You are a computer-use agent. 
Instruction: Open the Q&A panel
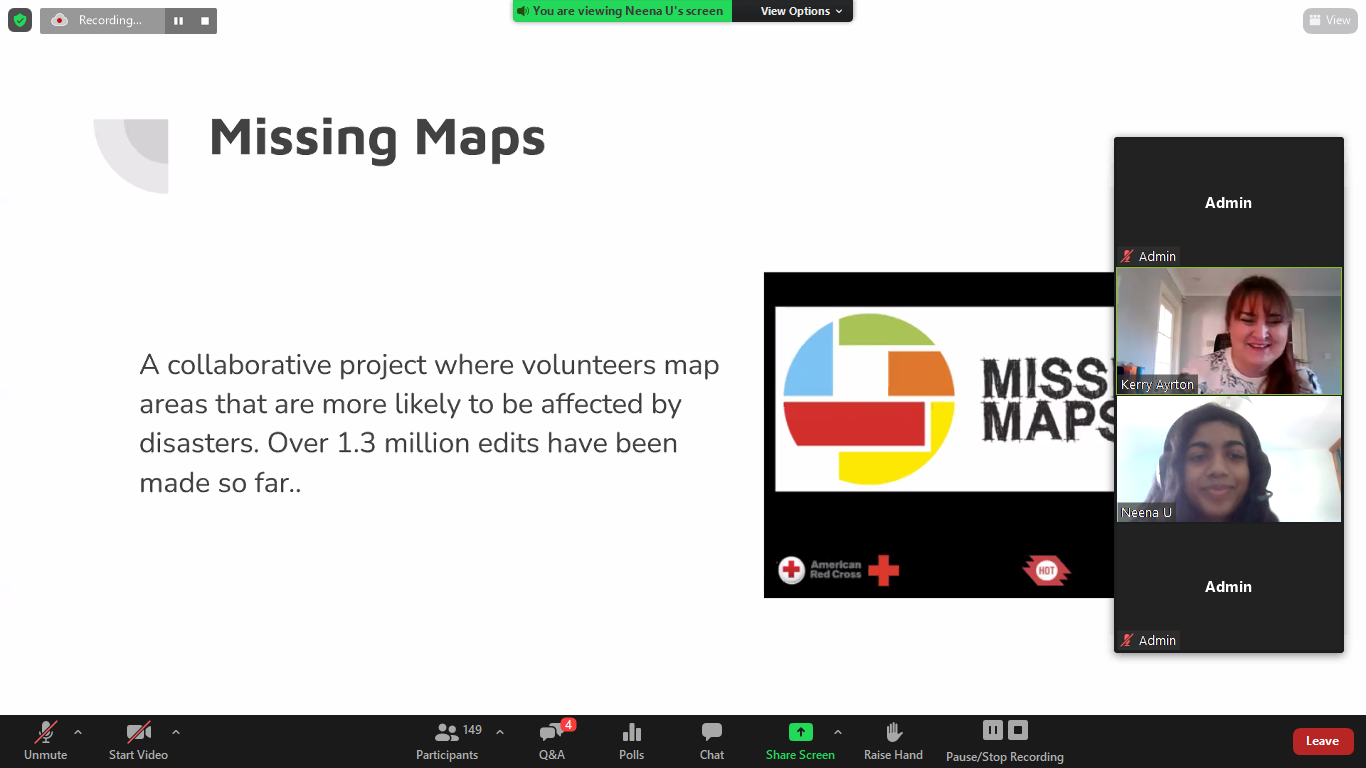click(552, 741)
